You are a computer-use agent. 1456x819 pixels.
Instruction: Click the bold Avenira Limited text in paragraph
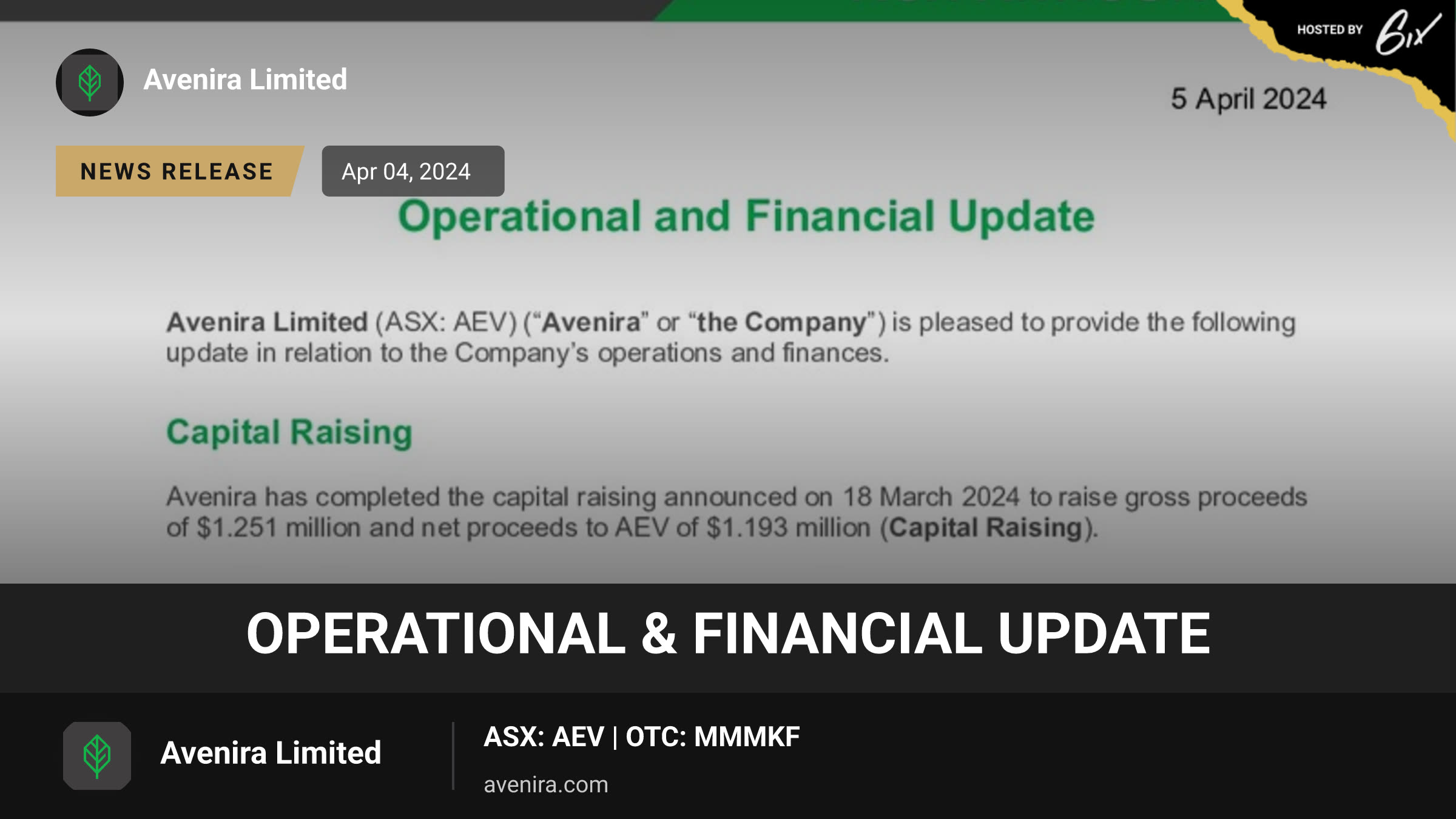267,322
